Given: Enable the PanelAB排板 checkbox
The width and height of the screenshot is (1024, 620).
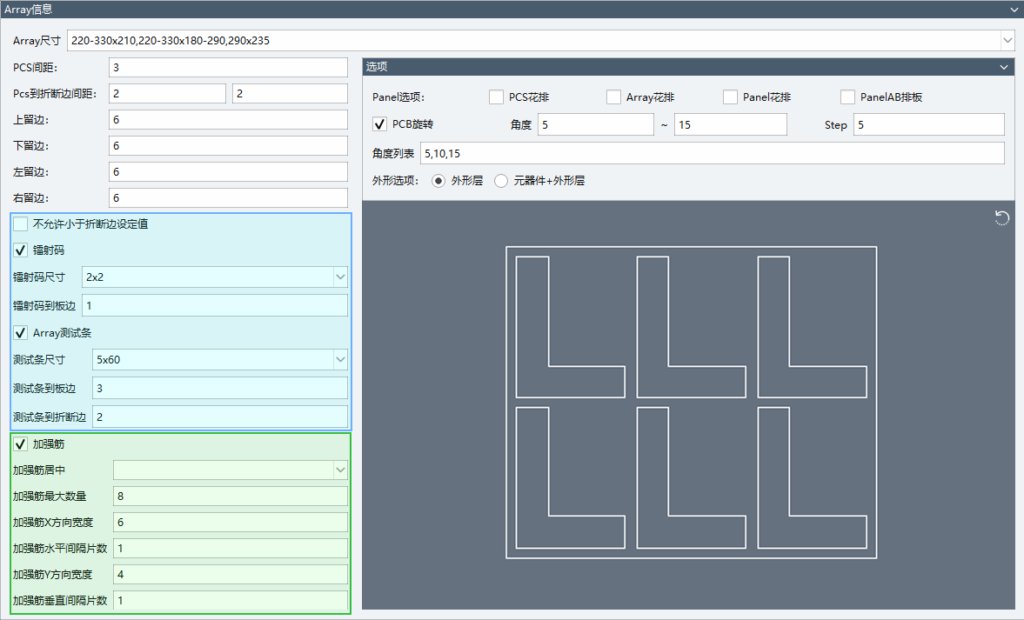Looking at the screenshot, I should (848, 97).
